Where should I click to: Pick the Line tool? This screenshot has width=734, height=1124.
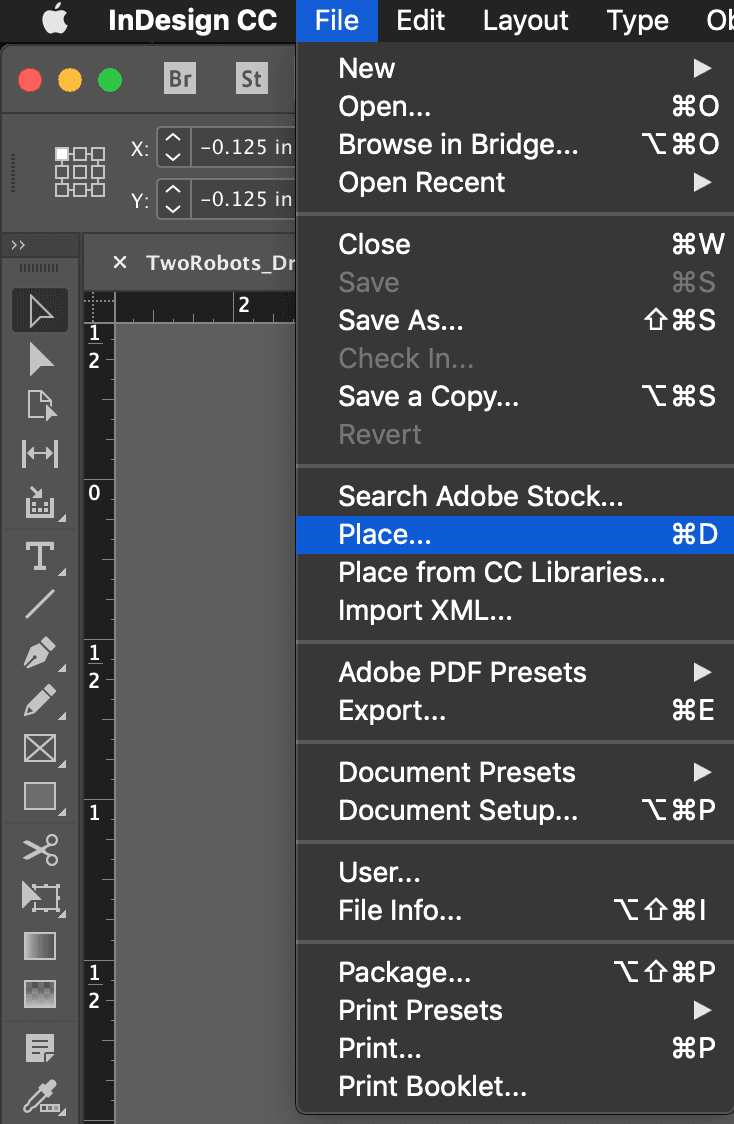[x=40, y=604]
